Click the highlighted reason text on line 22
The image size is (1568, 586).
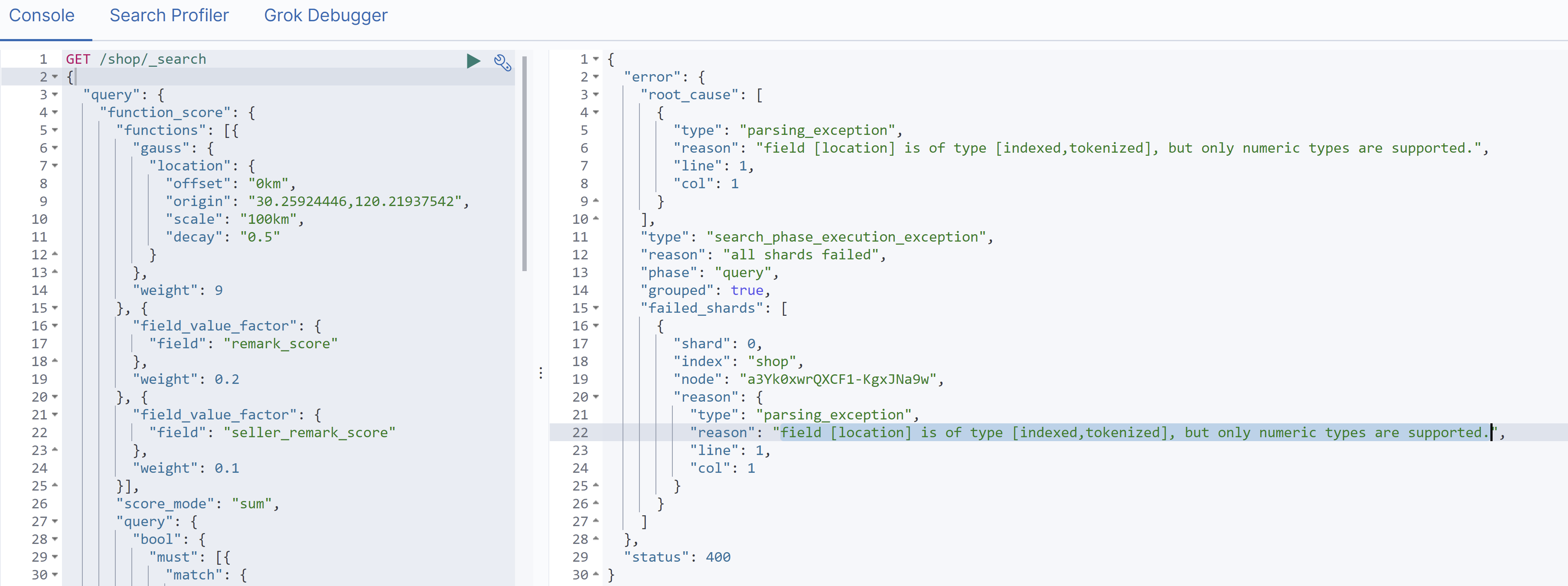(x=1135, y=432)
